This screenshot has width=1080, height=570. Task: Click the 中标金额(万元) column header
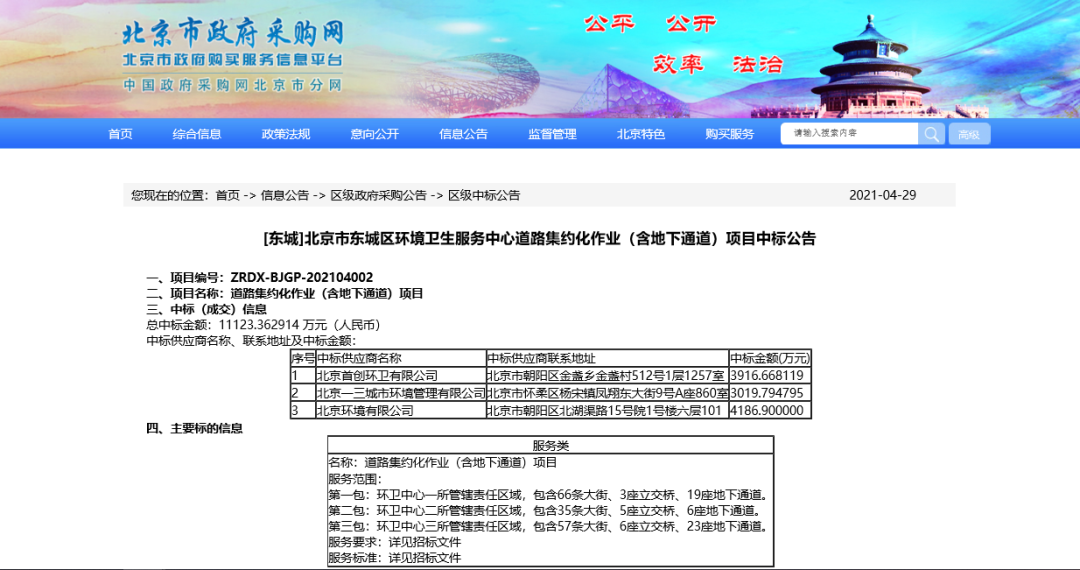click(x=770, y=359)
